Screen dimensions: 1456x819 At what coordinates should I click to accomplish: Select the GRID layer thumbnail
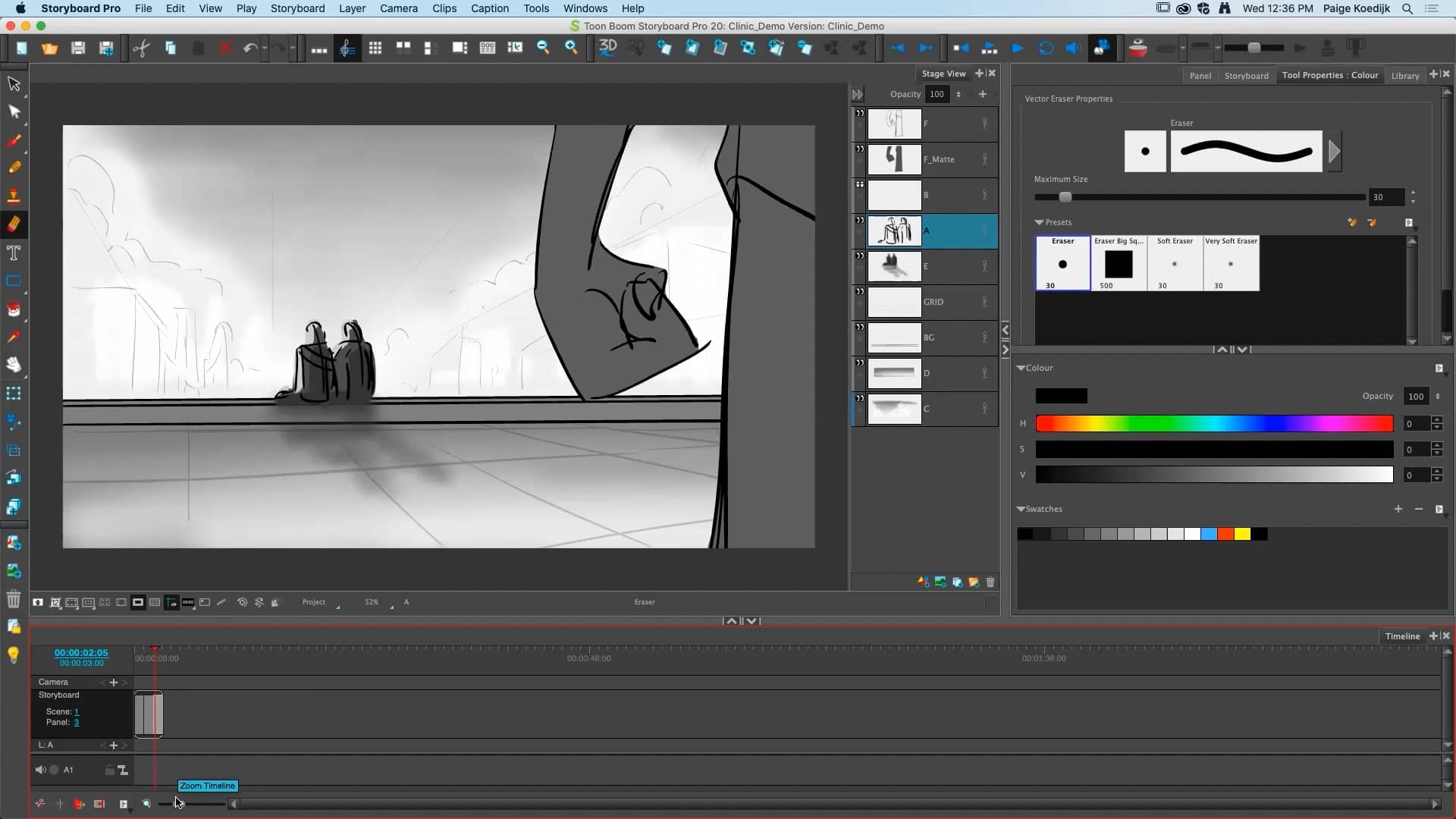pyautogui.click(x=895, y=302)
